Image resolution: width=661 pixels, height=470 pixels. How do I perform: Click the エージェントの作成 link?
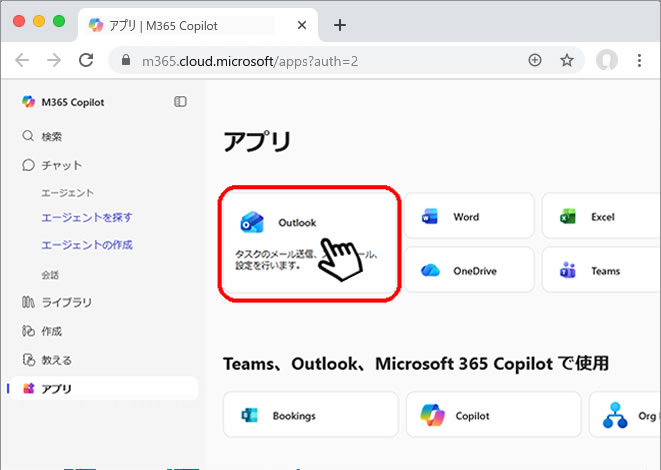pyautogui.click(x=86, y=245)
